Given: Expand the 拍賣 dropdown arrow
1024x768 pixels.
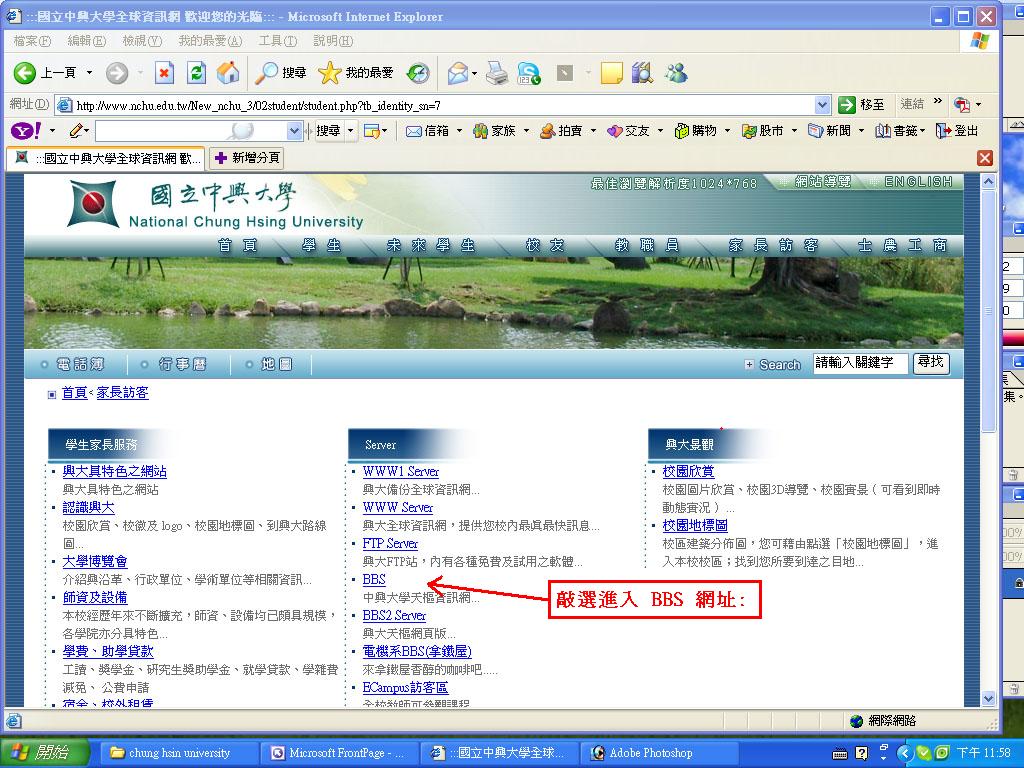Looking at the screenshot, I should (x=593, y=131).
